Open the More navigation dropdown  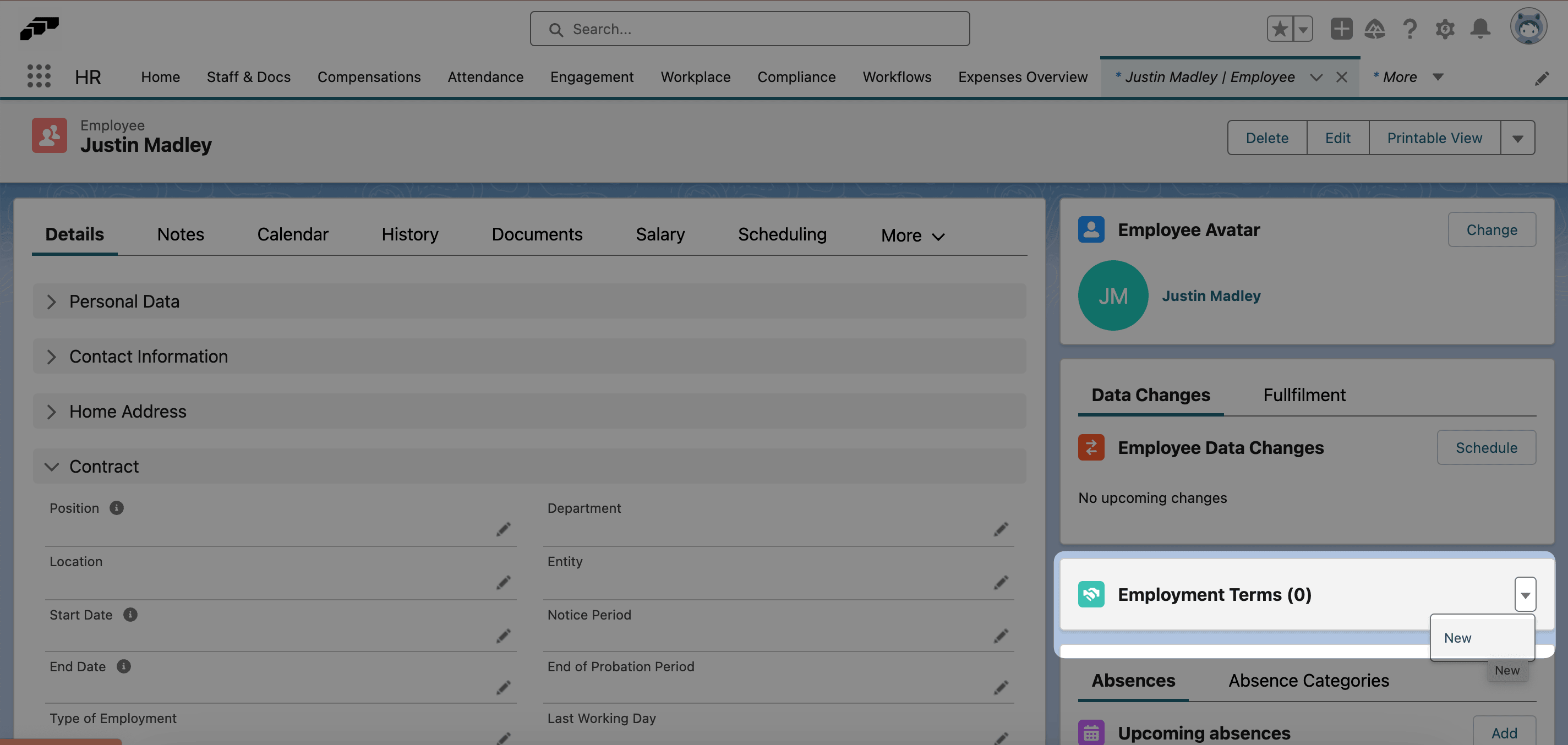point(1408,76)
